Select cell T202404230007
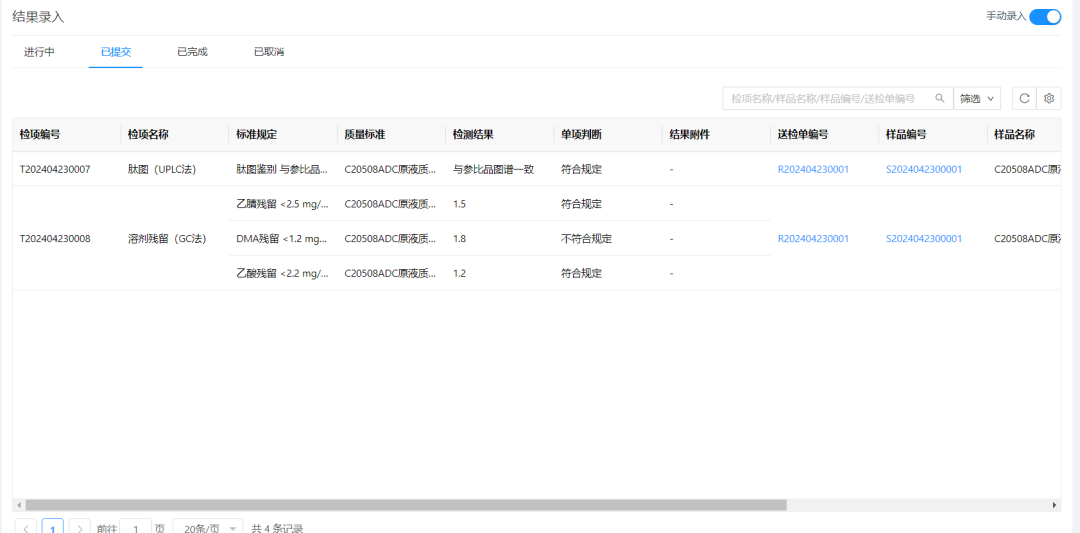 55,169
